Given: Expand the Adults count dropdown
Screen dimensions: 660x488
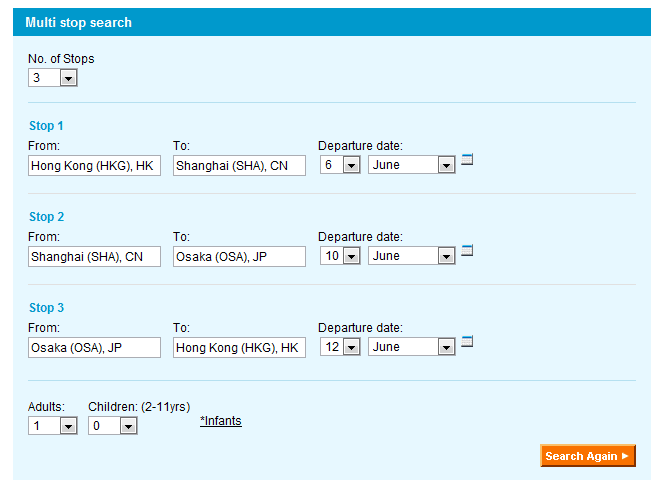Looking at the screenshot, I should click(53, 426).
